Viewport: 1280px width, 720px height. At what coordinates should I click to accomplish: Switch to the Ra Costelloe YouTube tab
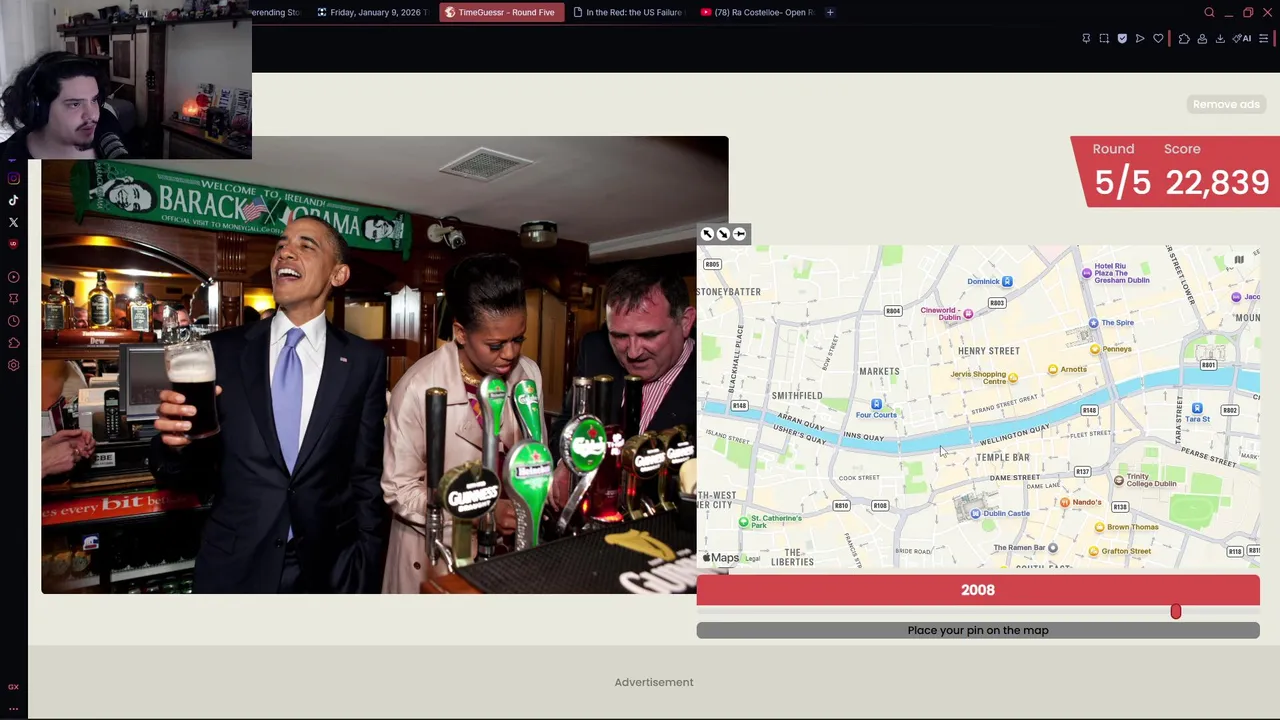(x=757, y=12)
